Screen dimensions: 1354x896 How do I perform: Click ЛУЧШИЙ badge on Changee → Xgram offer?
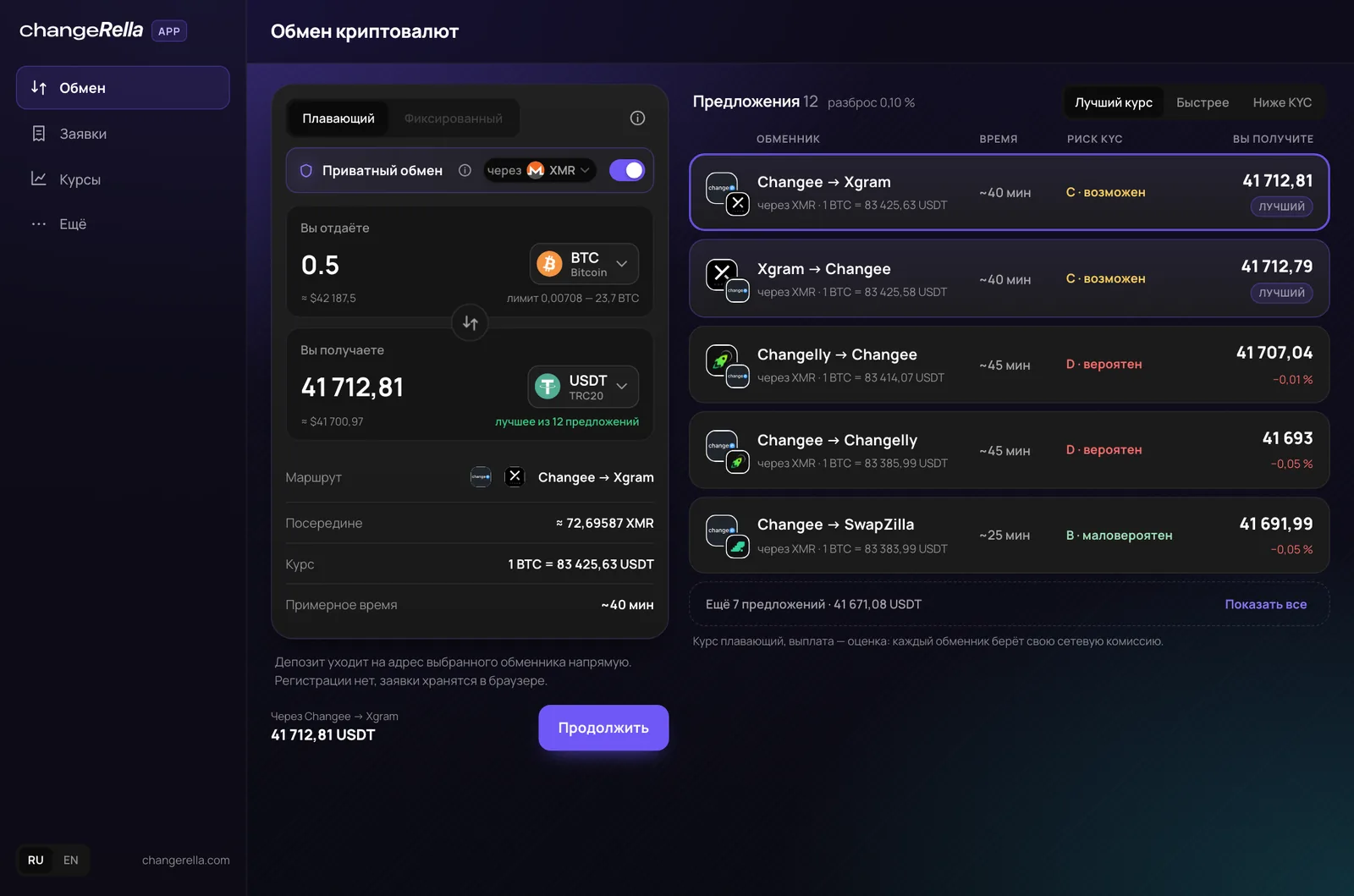[1281, 206]
